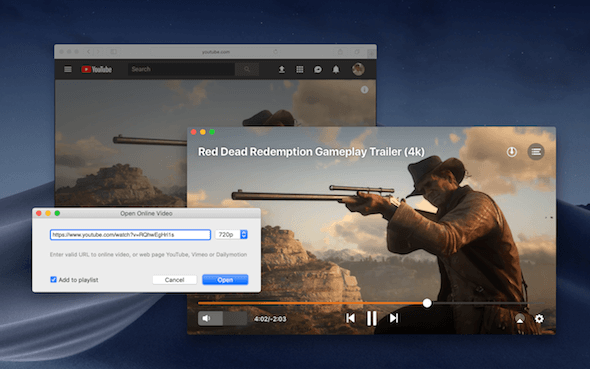Viewport: 590px width, 369px height.
Task: Click the Safari share icon
Action: [x=340, y=52]
